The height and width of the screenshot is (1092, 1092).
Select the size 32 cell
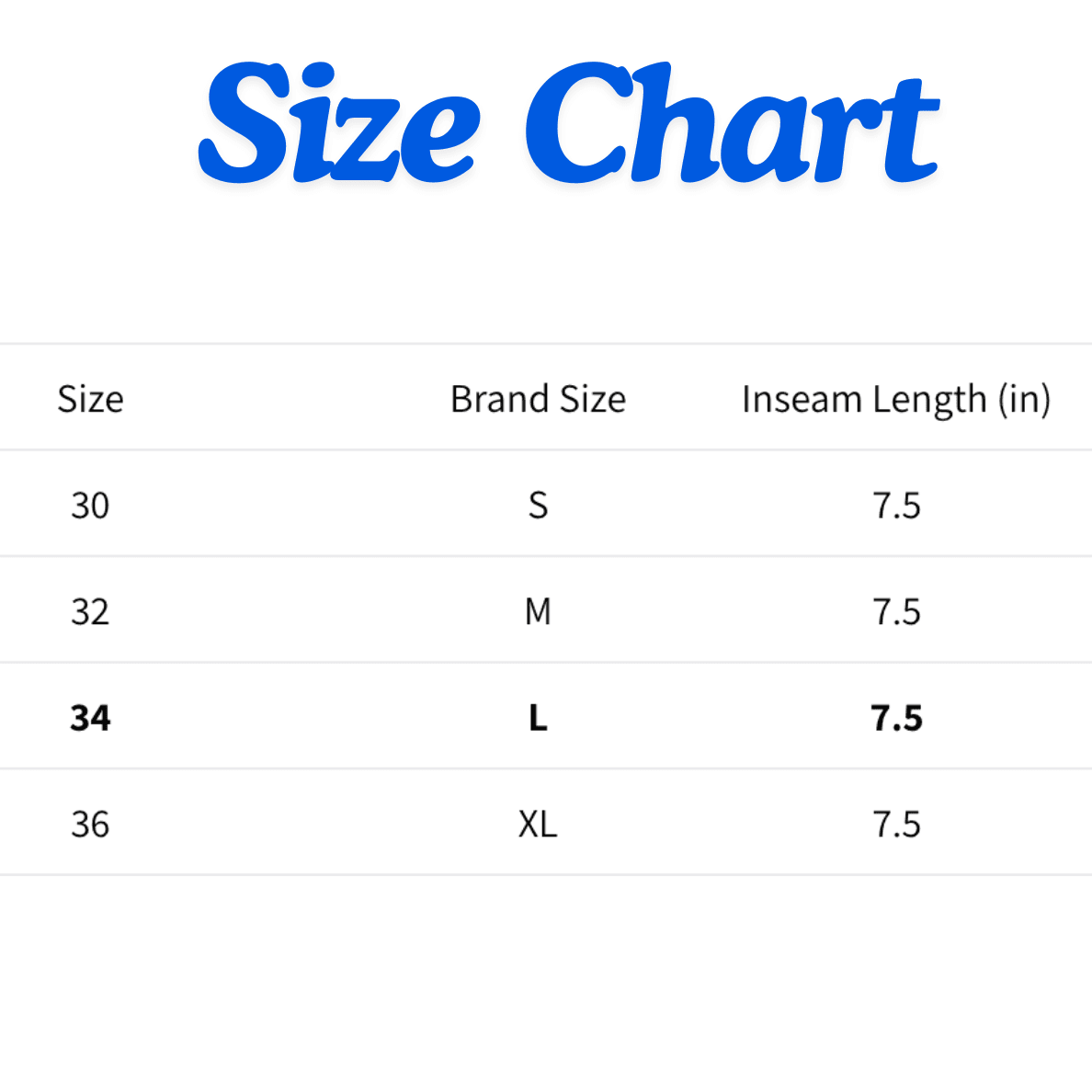tap(90, 611)
